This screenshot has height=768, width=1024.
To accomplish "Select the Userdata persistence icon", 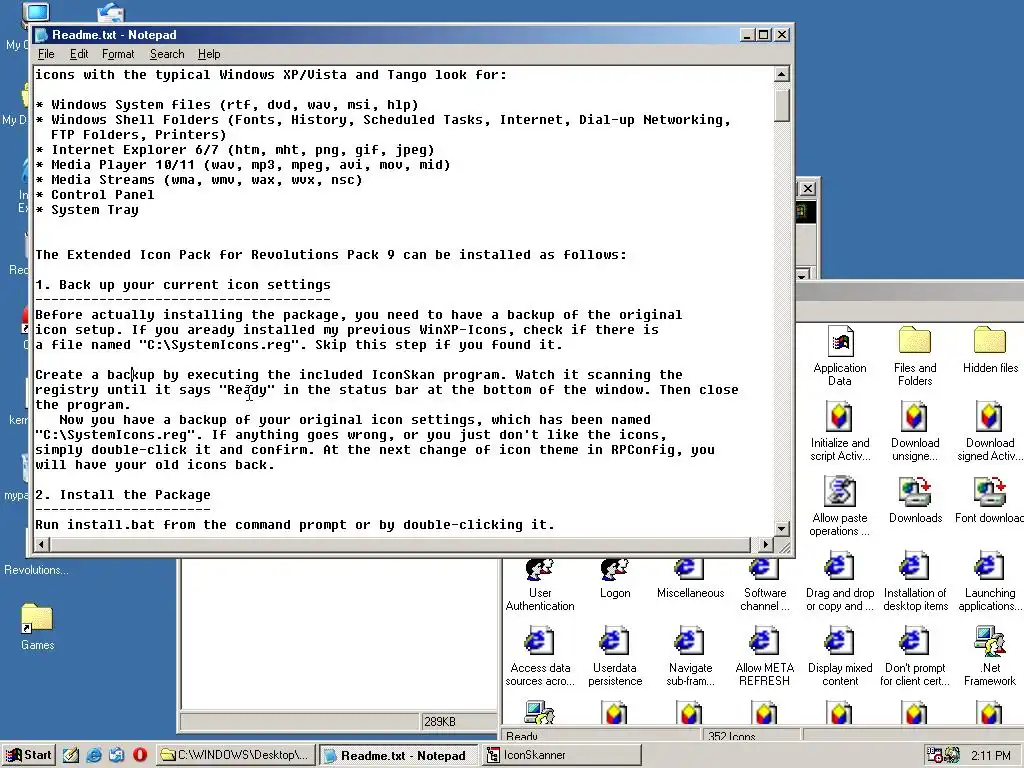I will (615, 642).
